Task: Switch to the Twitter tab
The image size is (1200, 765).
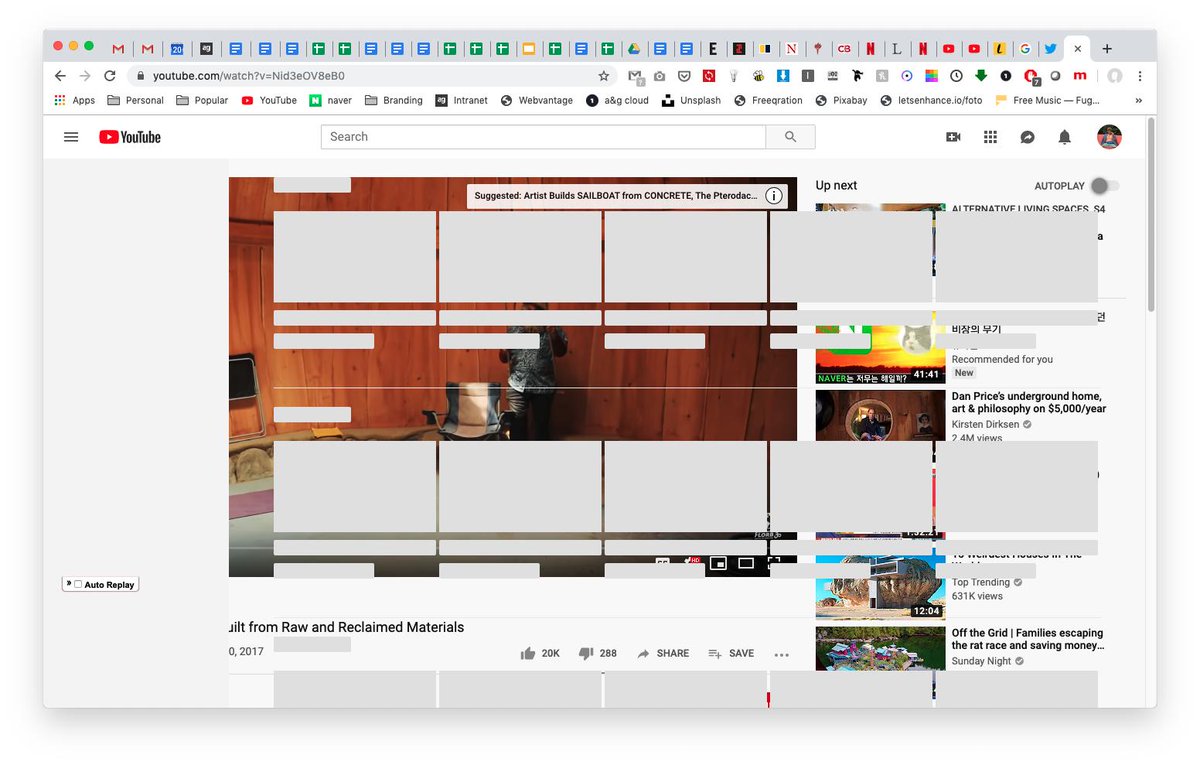Action: (1050, 48)
